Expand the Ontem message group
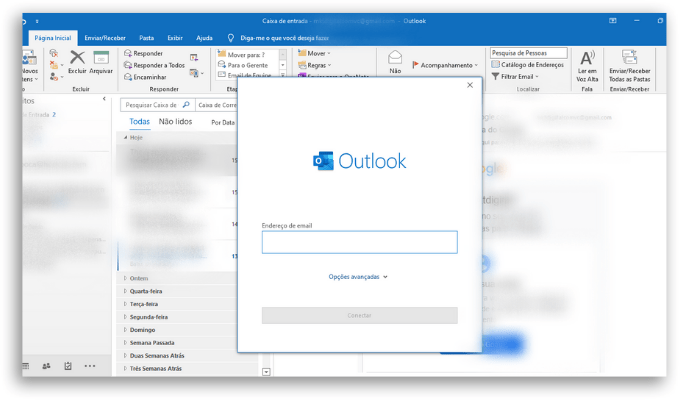Image resolution: width=700 pixels, height=400 pixels. tap(125, 278)
